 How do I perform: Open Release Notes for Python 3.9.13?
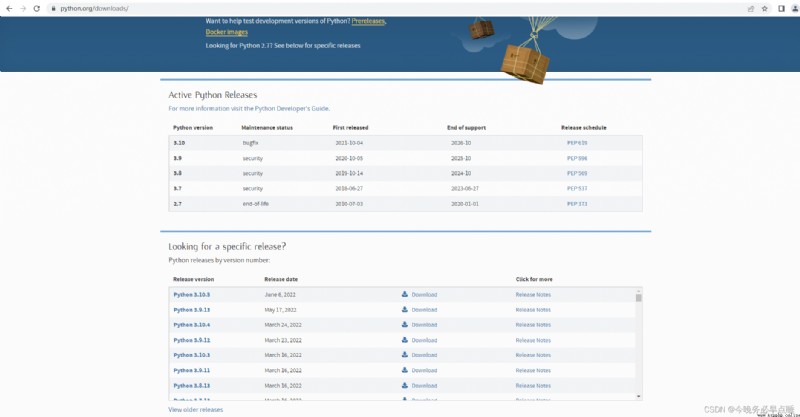tap(533, 310)
